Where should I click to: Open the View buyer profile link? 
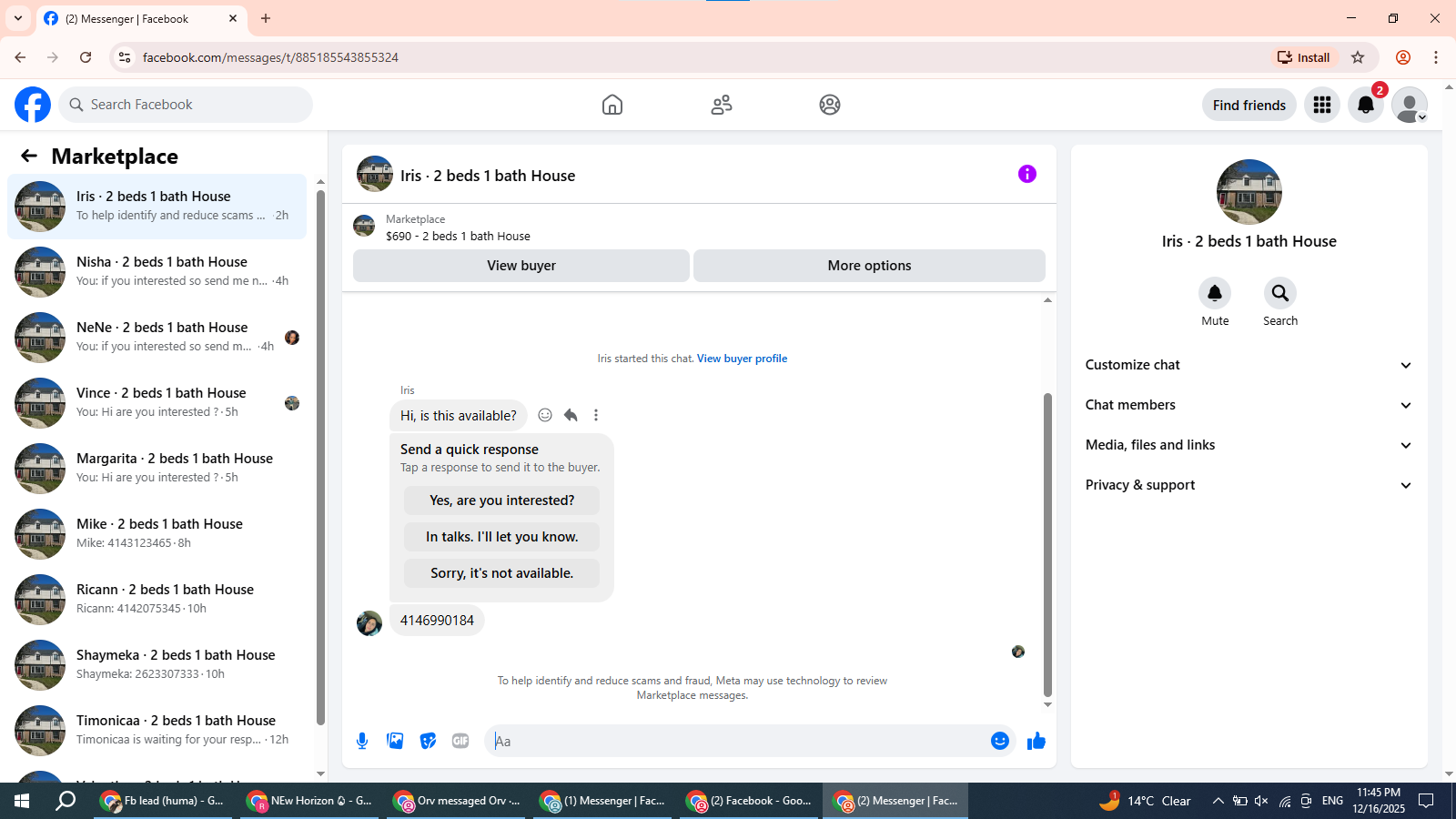(742, 359)
